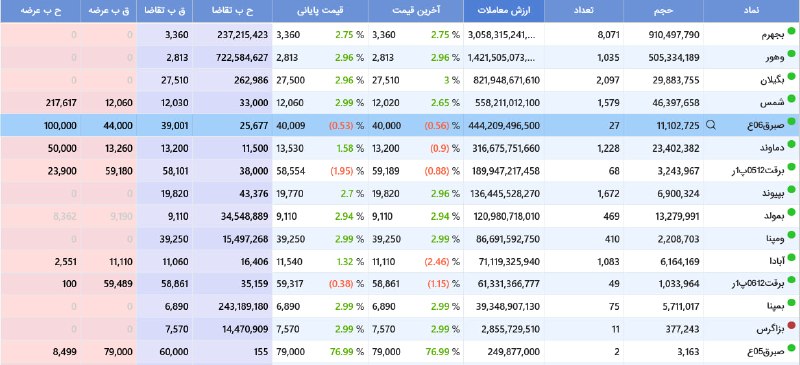Click the (0.56) % change in صبرق06ع row
This screenshot has height=365, width=800.
442,126
